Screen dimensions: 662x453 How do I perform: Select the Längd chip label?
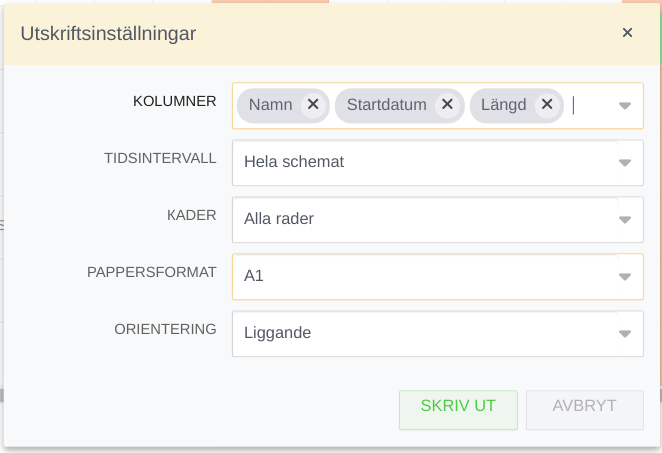(503, 105)
